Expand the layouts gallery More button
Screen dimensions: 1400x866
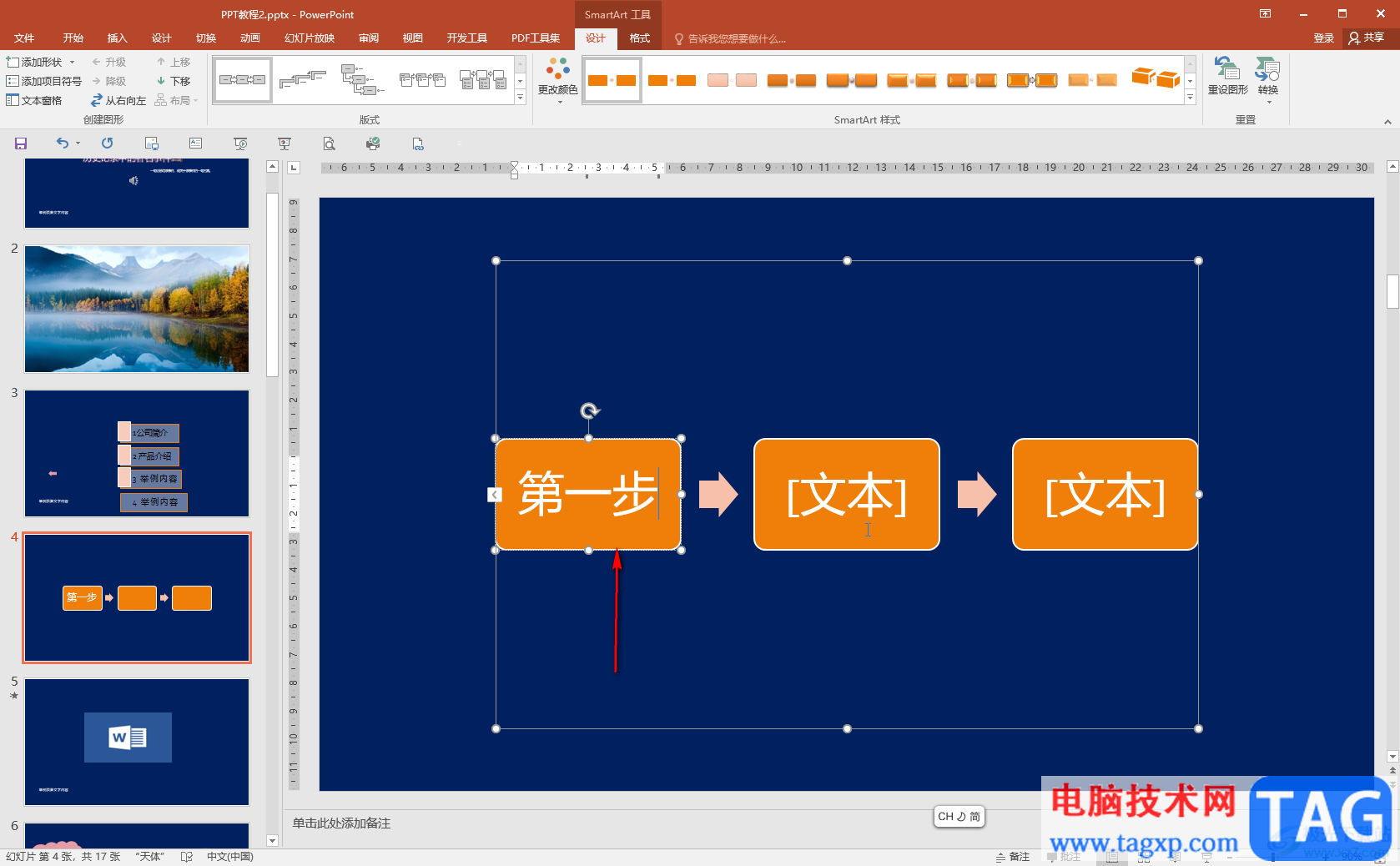[x=520, y=98]
